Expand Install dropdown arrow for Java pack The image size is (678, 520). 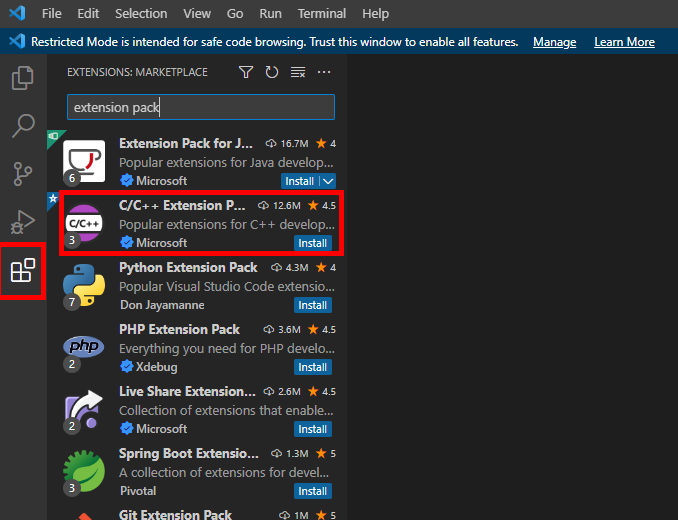(328, 181)
